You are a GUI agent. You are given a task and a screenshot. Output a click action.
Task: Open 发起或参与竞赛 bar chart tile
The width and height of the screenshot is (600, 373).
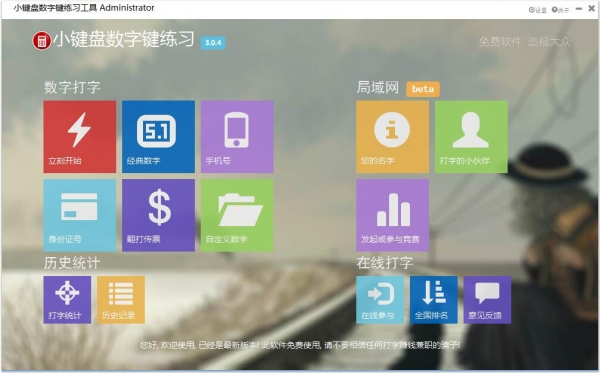pyautogui.click(x=393, y=215)
